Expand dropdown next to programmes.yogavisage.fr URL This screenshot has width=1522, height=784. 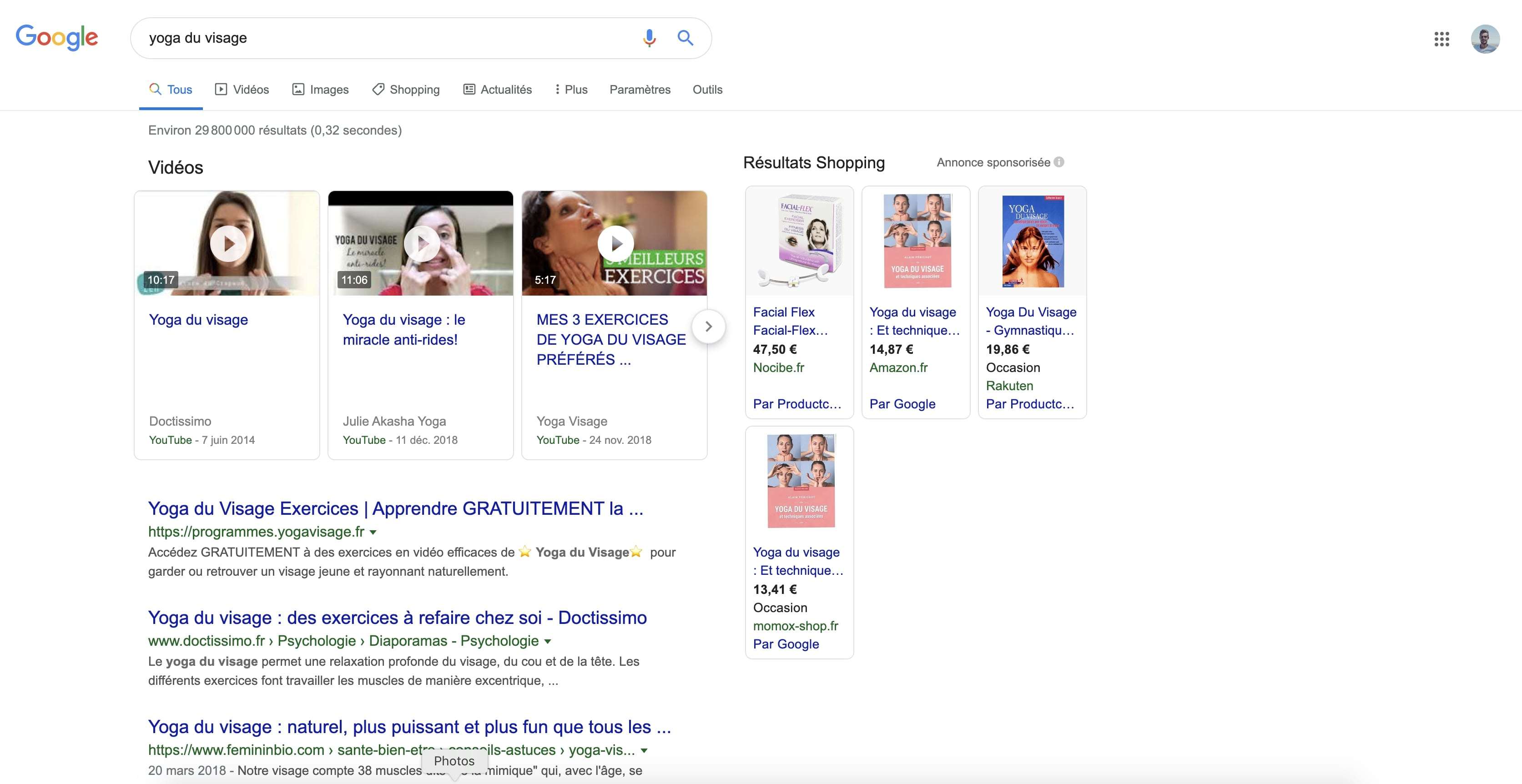pyautogui.click(x=373, y=533)
